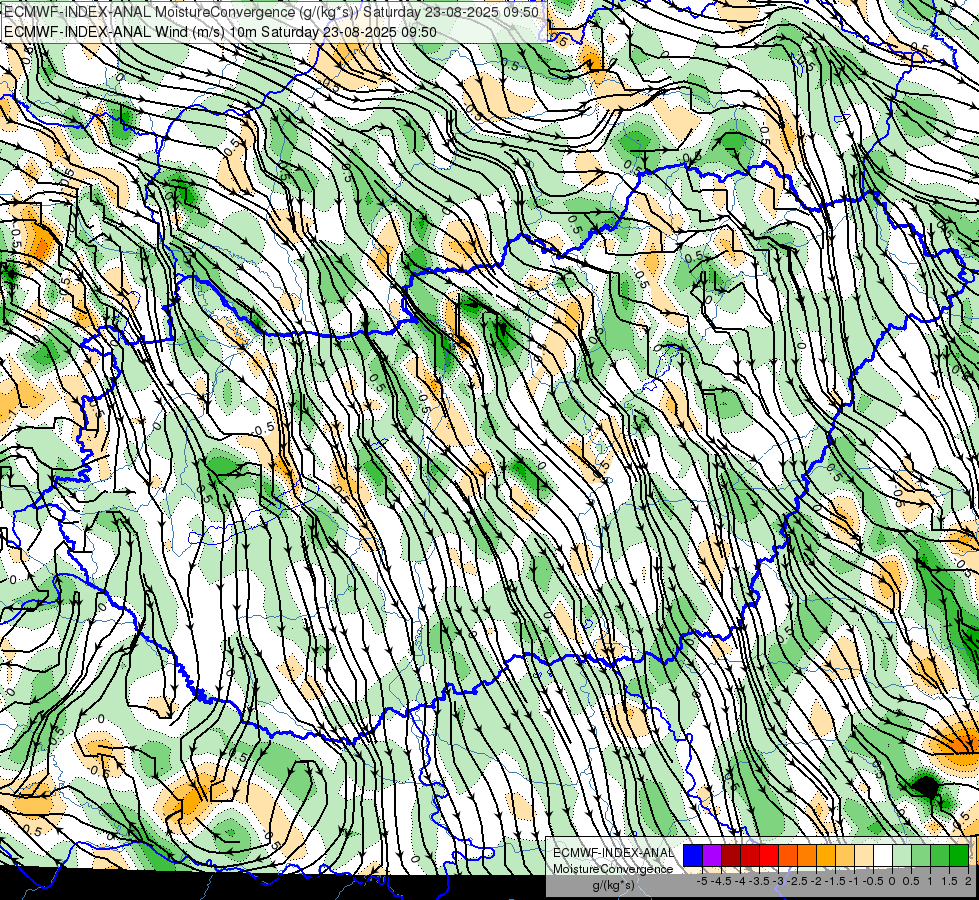The width and height of the screenshot is (979, 900).
Task: Click the legend word 'MoistureConvergence'
Action: (x=613, y=869)
